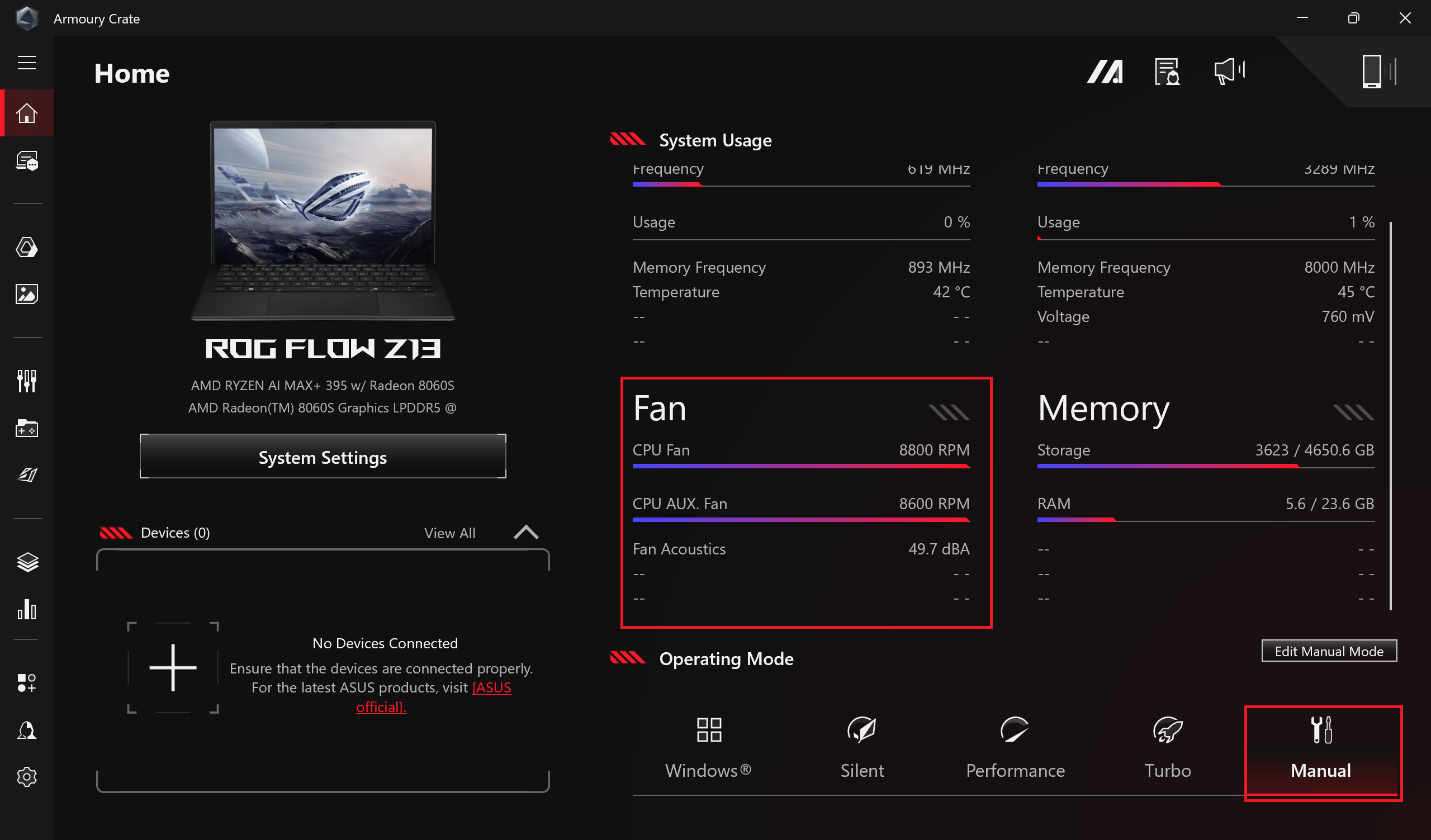Screen dimensions: 1431x840
Task: Click the AMD RYZEN AI MAX+ 395 text
Action: [x=323, y=386]
